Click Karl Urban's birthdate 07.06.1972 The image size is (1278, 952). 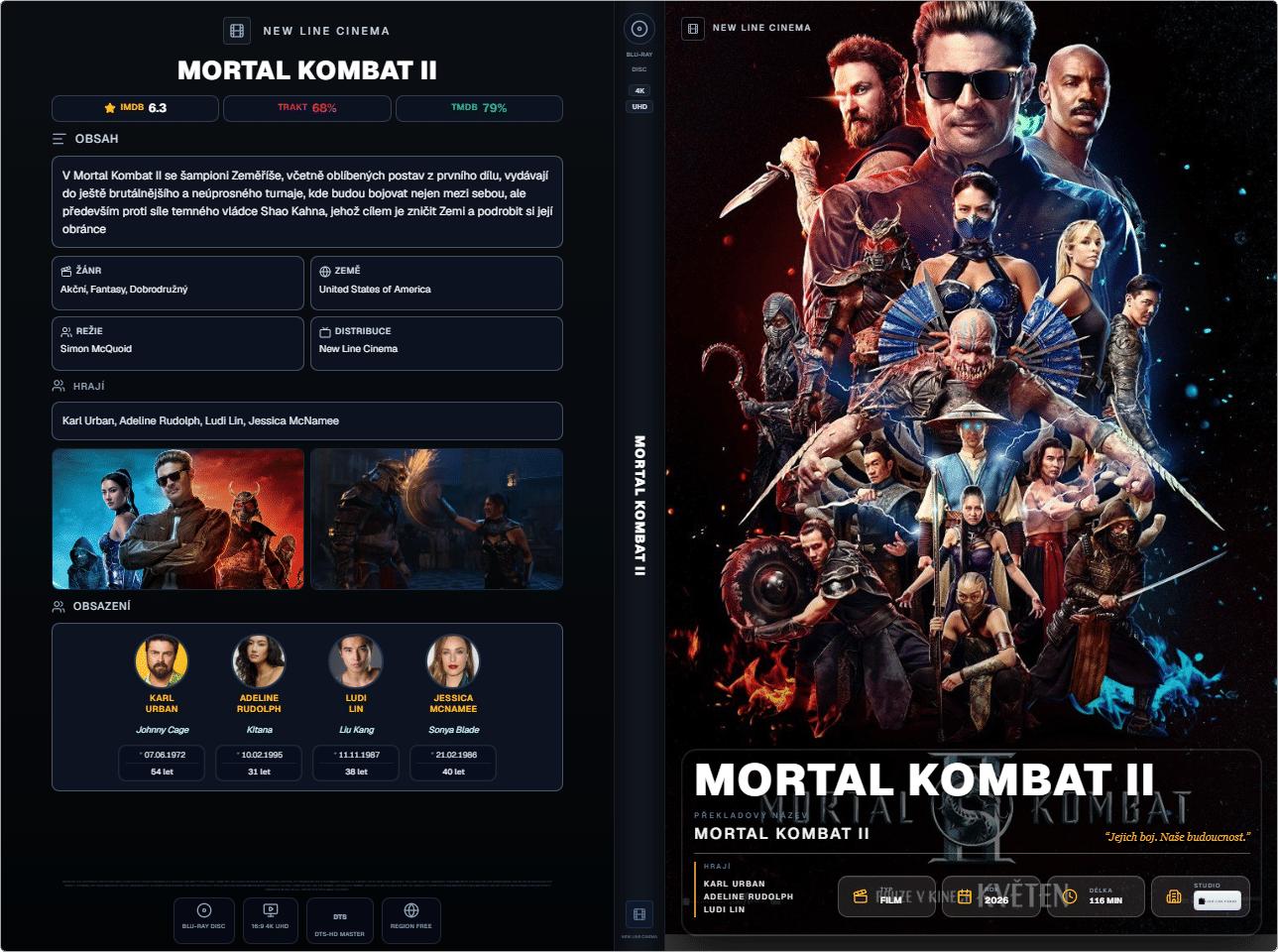pos(165,755)
